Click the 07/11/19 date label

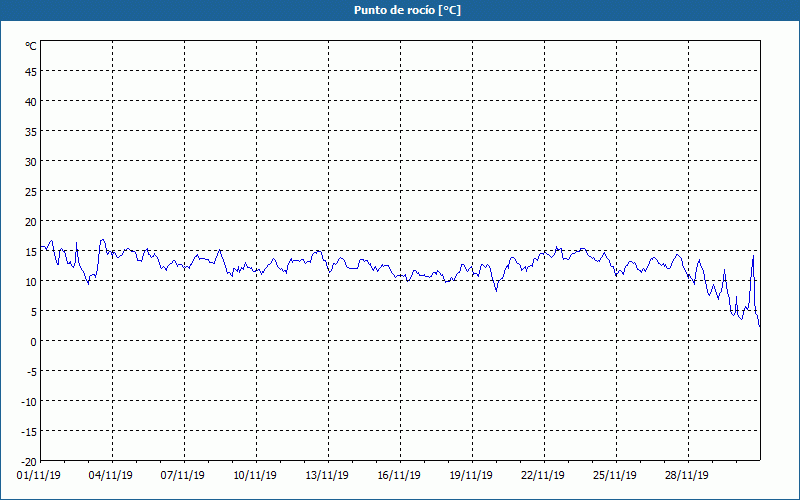click(183, 475)
